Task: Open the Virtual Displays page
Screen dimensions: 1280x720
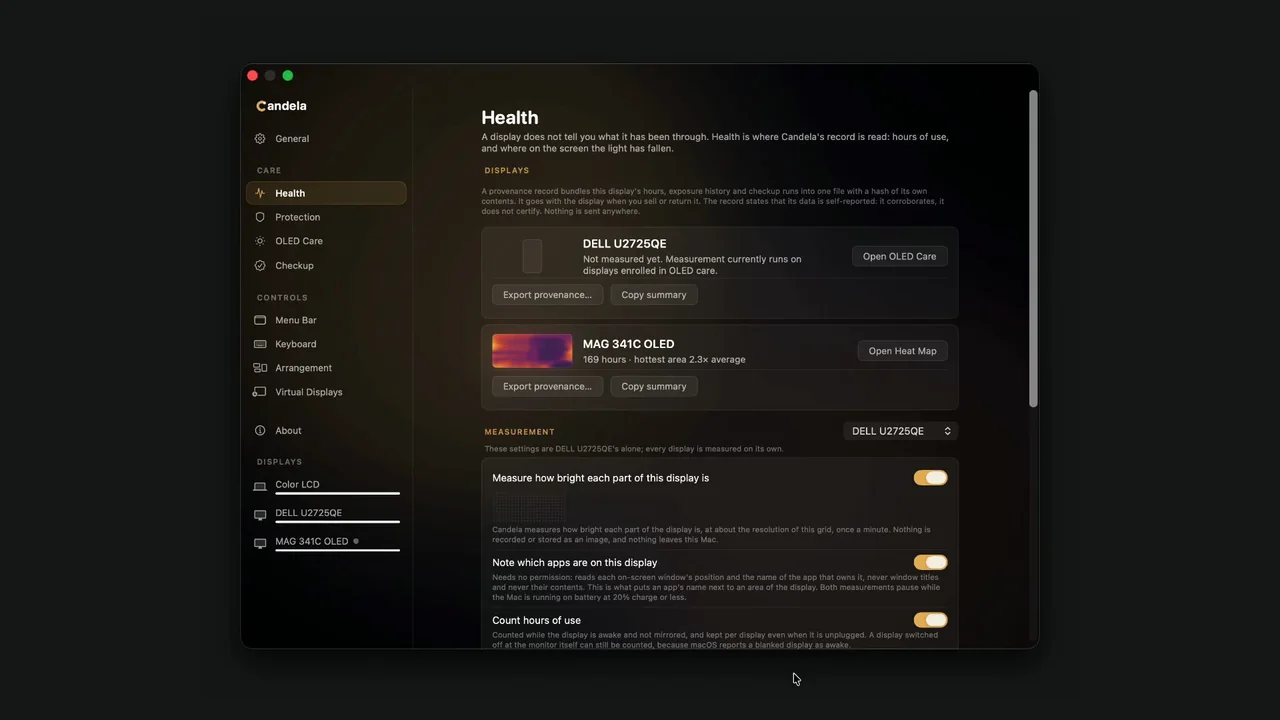Action: coord(326,392)
